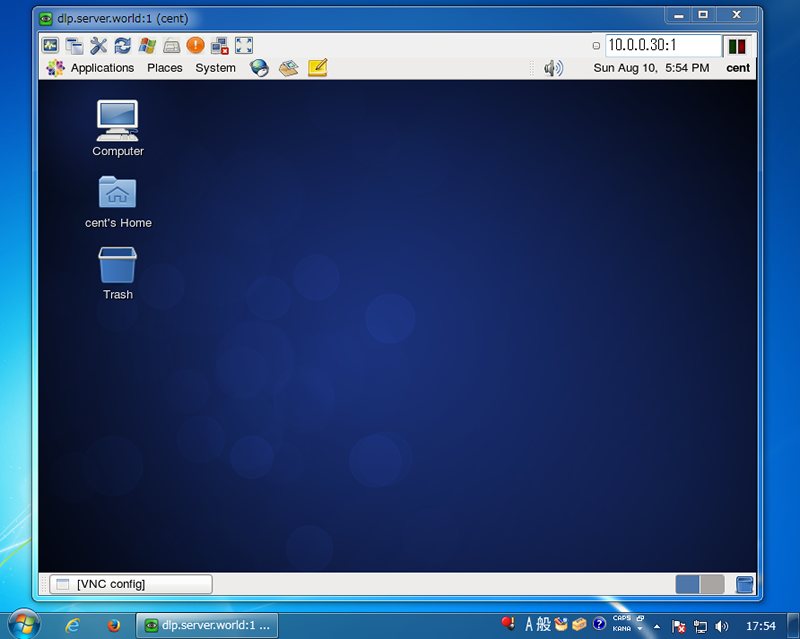Viewport: 800px width, 639px height.
Task: Click the trash applet in bottom panel
Action: pos(744,584)
